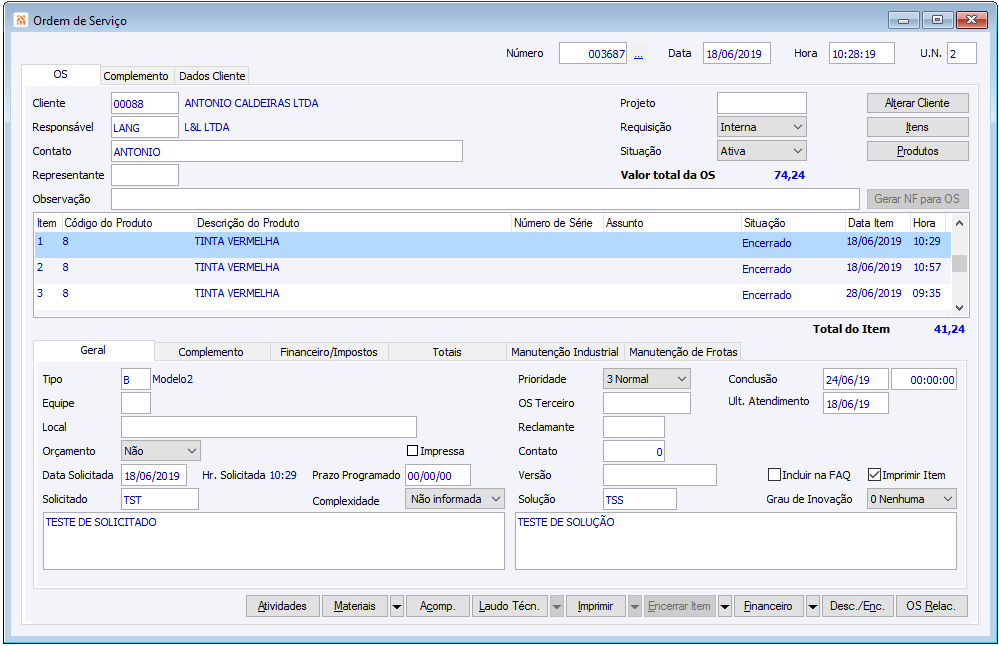The width and height of the screenshot is (999, 646).
Task: Open the Financeiro/Impostos tab
Action: (x=328, y=352)
